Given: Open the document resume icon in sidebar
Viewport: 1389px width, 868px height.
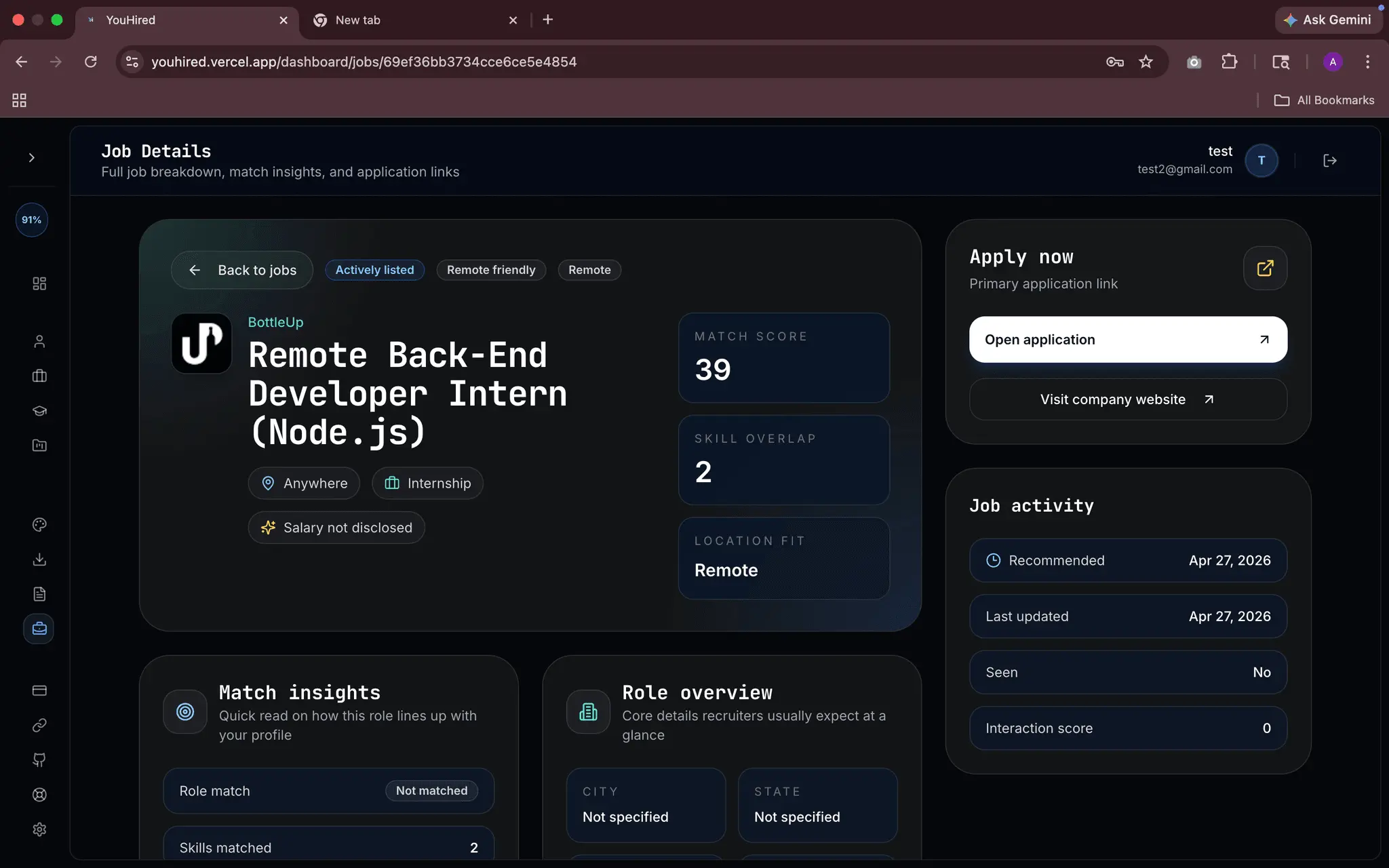Looking at the screenshot, I should click(39, 594).
